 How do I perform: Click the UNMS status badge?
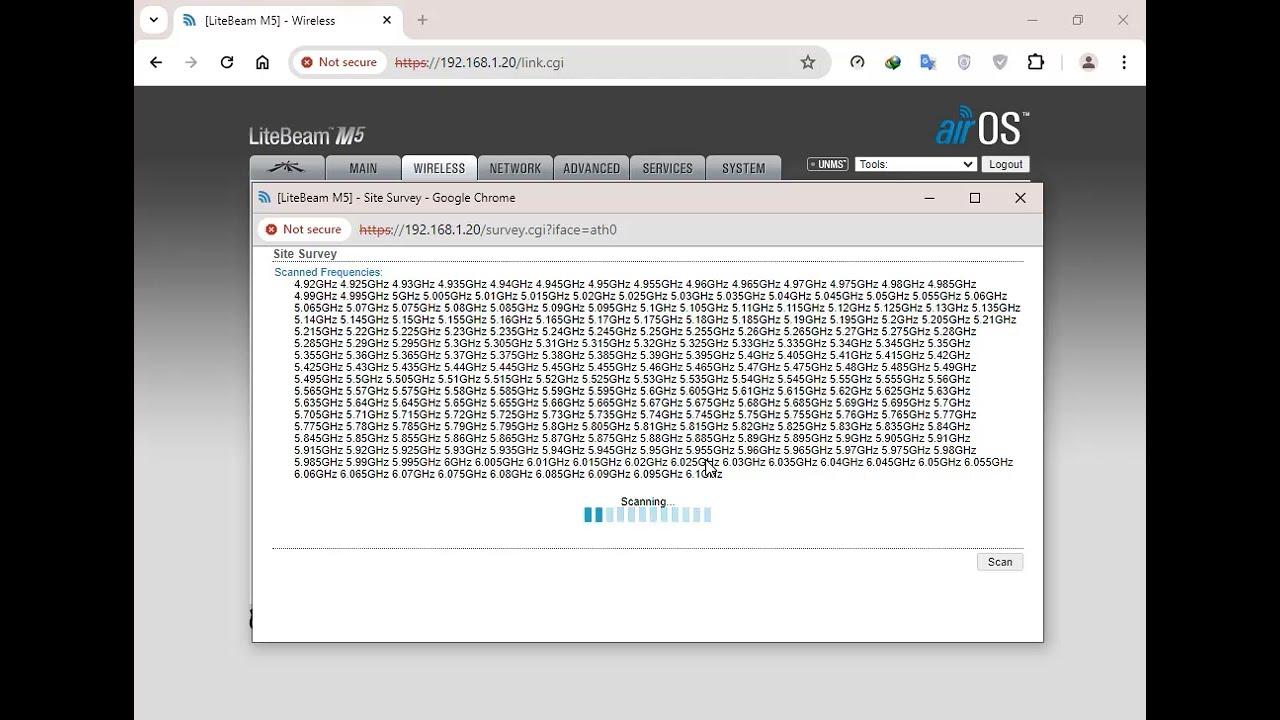click(x=827, y=164)
